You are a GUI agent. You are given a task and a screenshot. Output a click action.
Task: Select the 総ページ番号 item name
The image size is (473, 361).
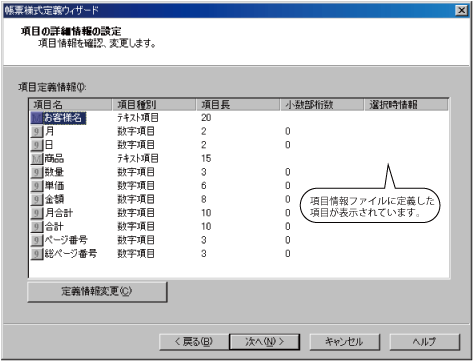click(71, 254)
